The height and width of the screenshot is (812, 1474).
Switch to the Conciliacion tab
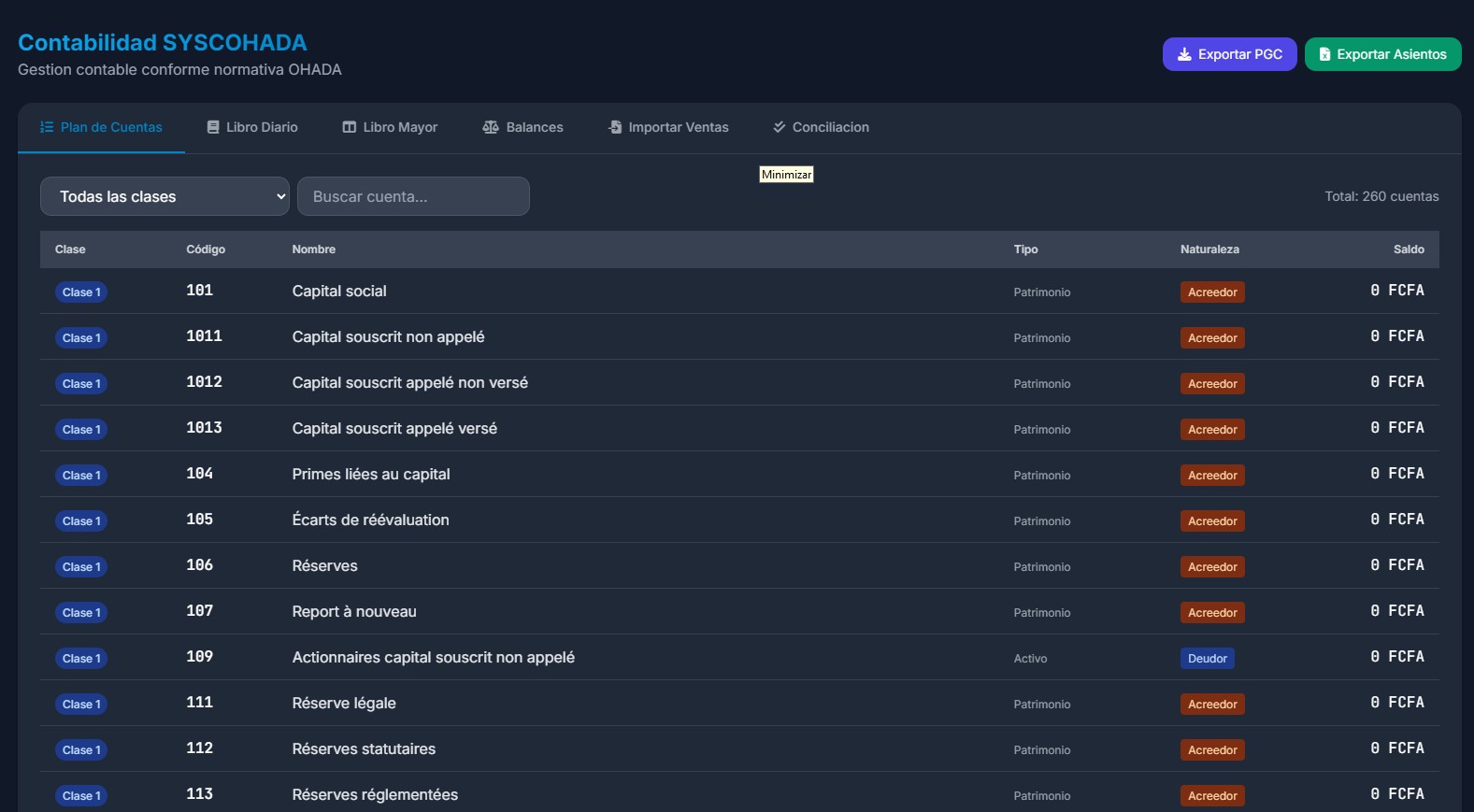[821, 127]
